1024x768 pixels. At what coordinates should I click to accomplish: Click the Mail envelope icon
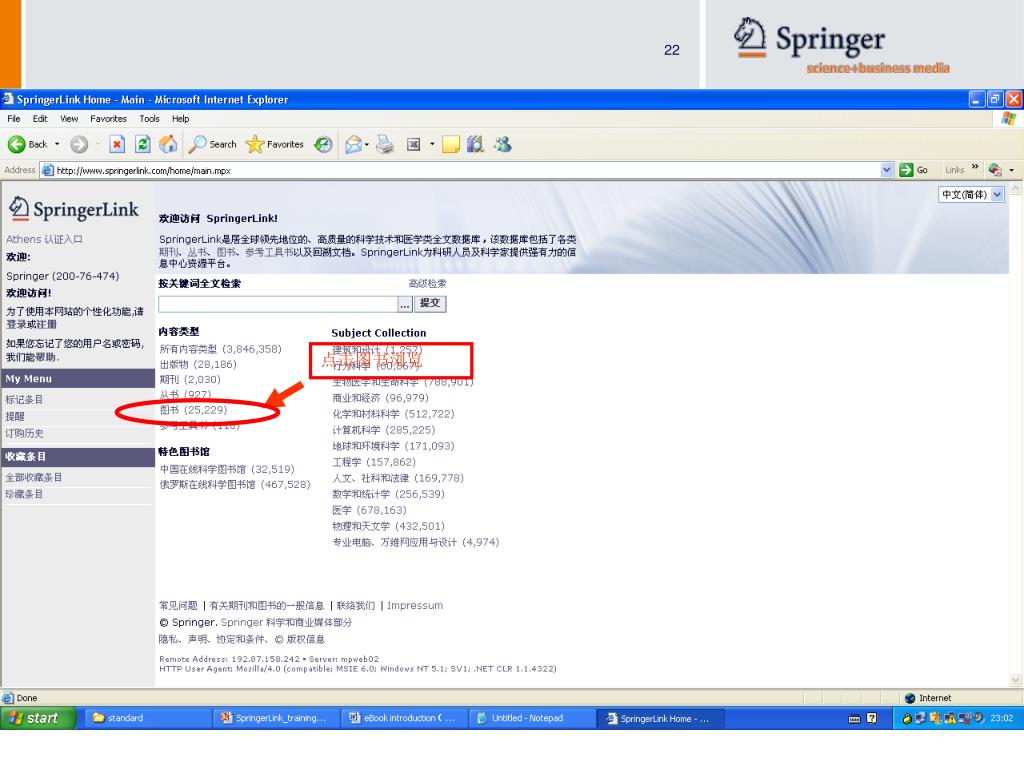point(353,144)
